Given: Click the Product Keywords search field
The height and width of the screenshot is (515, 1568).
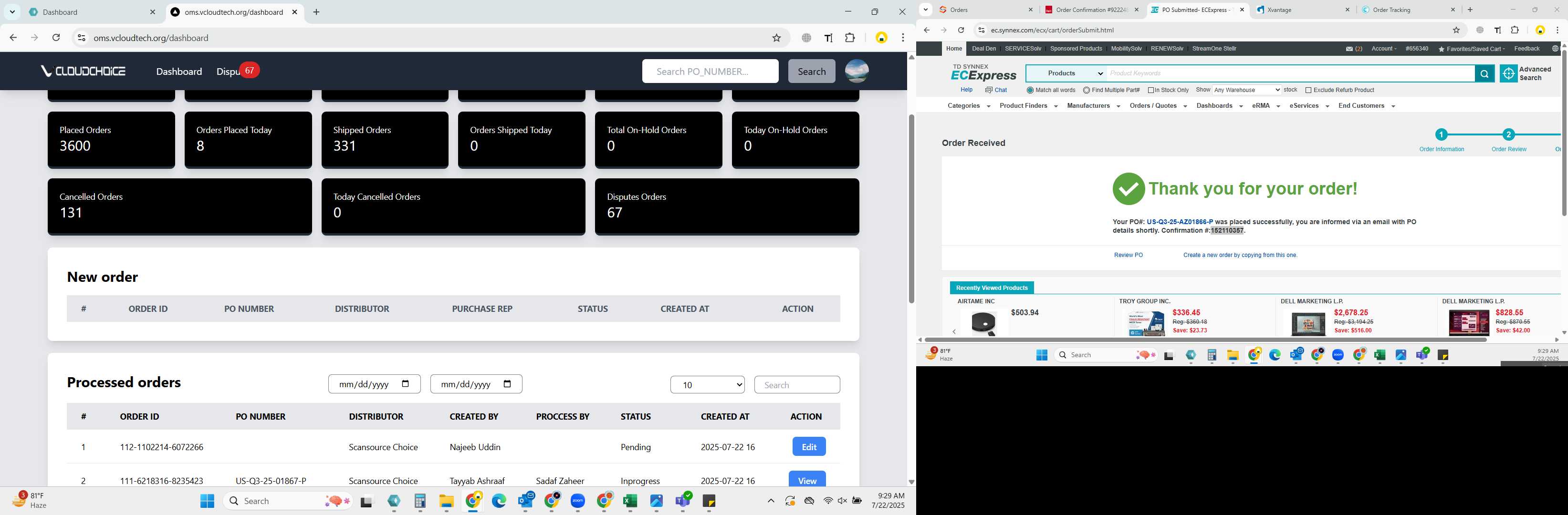Looking at the screenshot, I should (x=1290, y=73).
